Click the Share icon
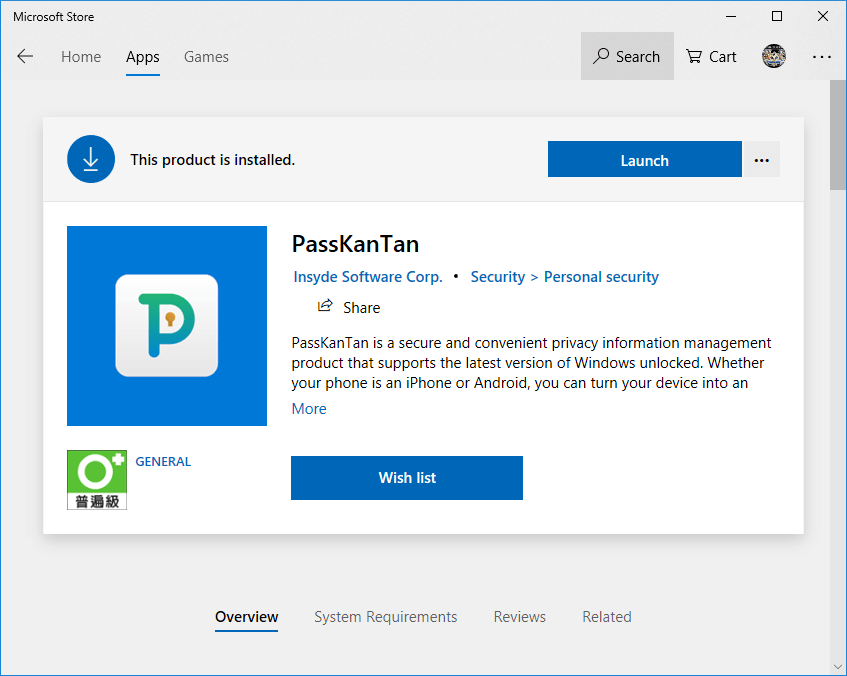847x676 pixels. point(325,306)
